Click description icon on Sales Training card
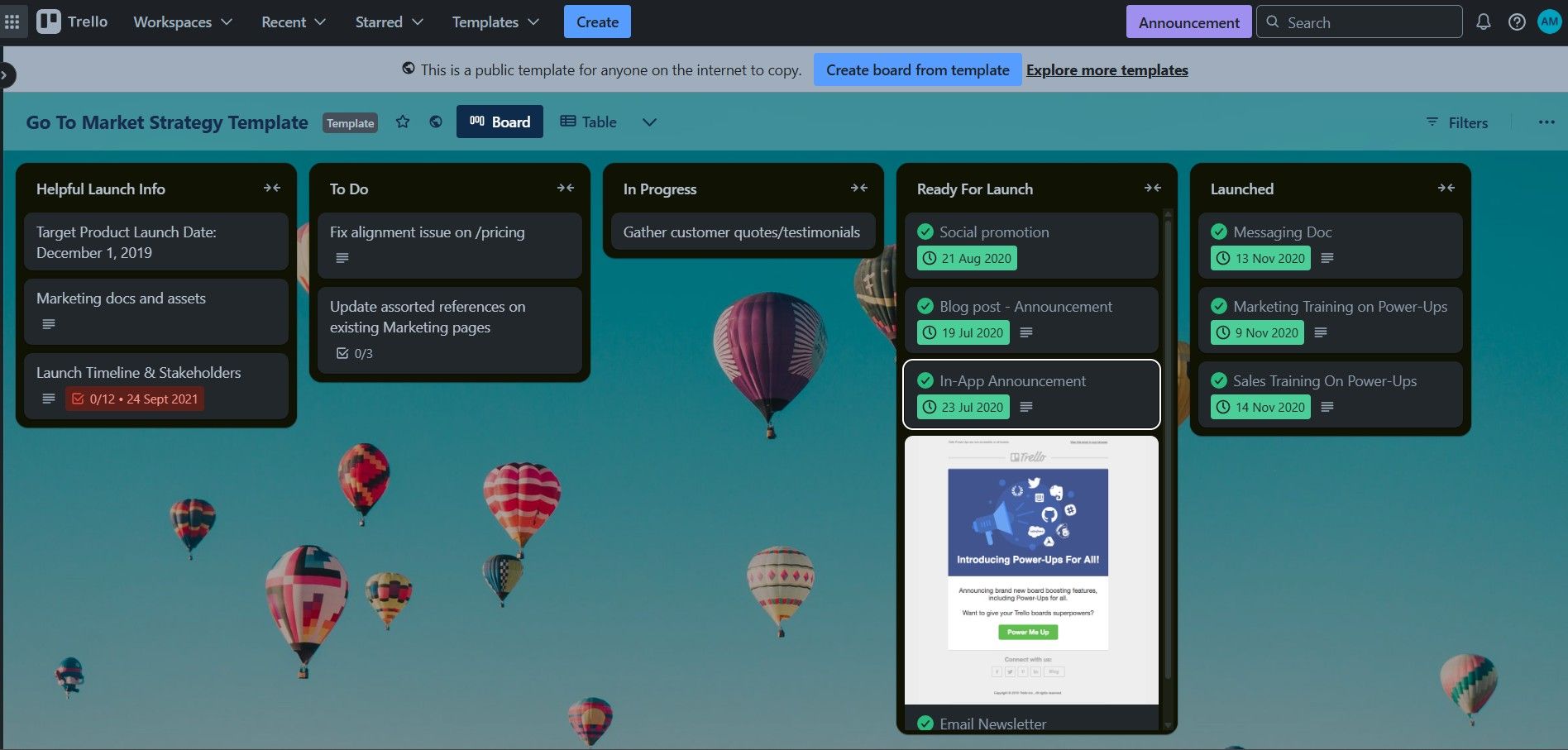Image resolution: width=1568 pixels, height=750 pixels. (x=1327, y=407)
